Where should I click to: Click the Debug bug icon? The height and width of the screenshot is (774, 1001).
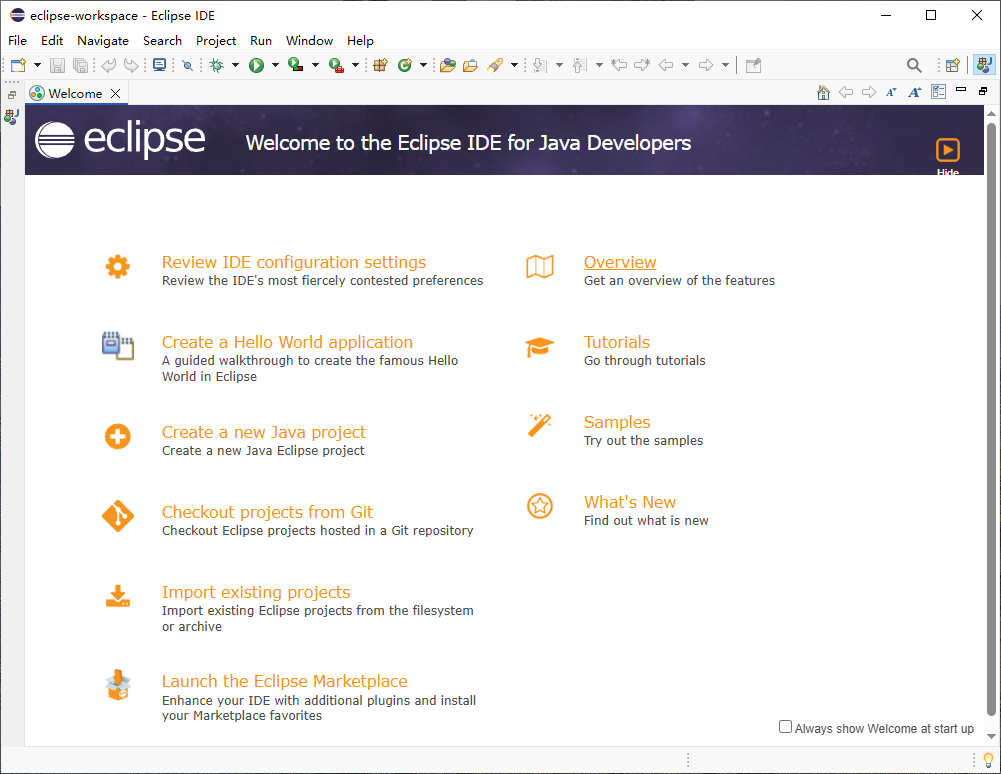pos(217,65)
